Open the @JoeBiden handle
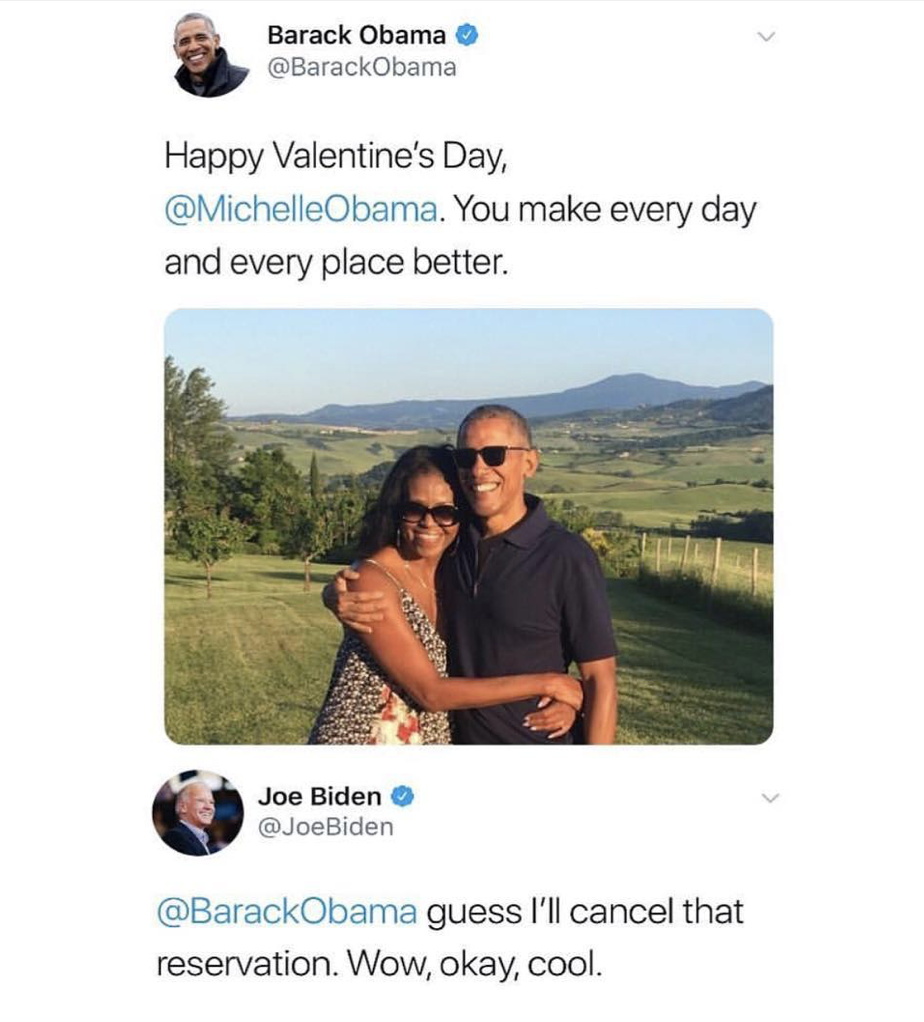 [x=325, y=827]
